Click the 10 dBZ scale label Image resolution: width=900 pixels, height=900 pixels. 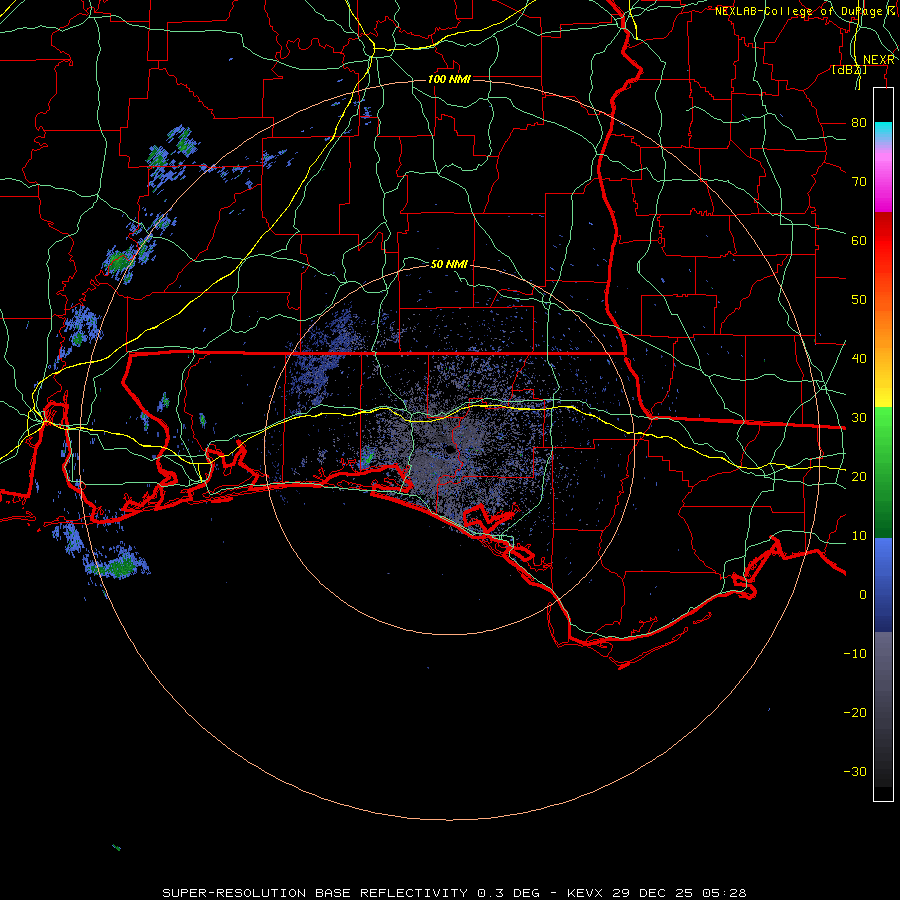point(859,536)
